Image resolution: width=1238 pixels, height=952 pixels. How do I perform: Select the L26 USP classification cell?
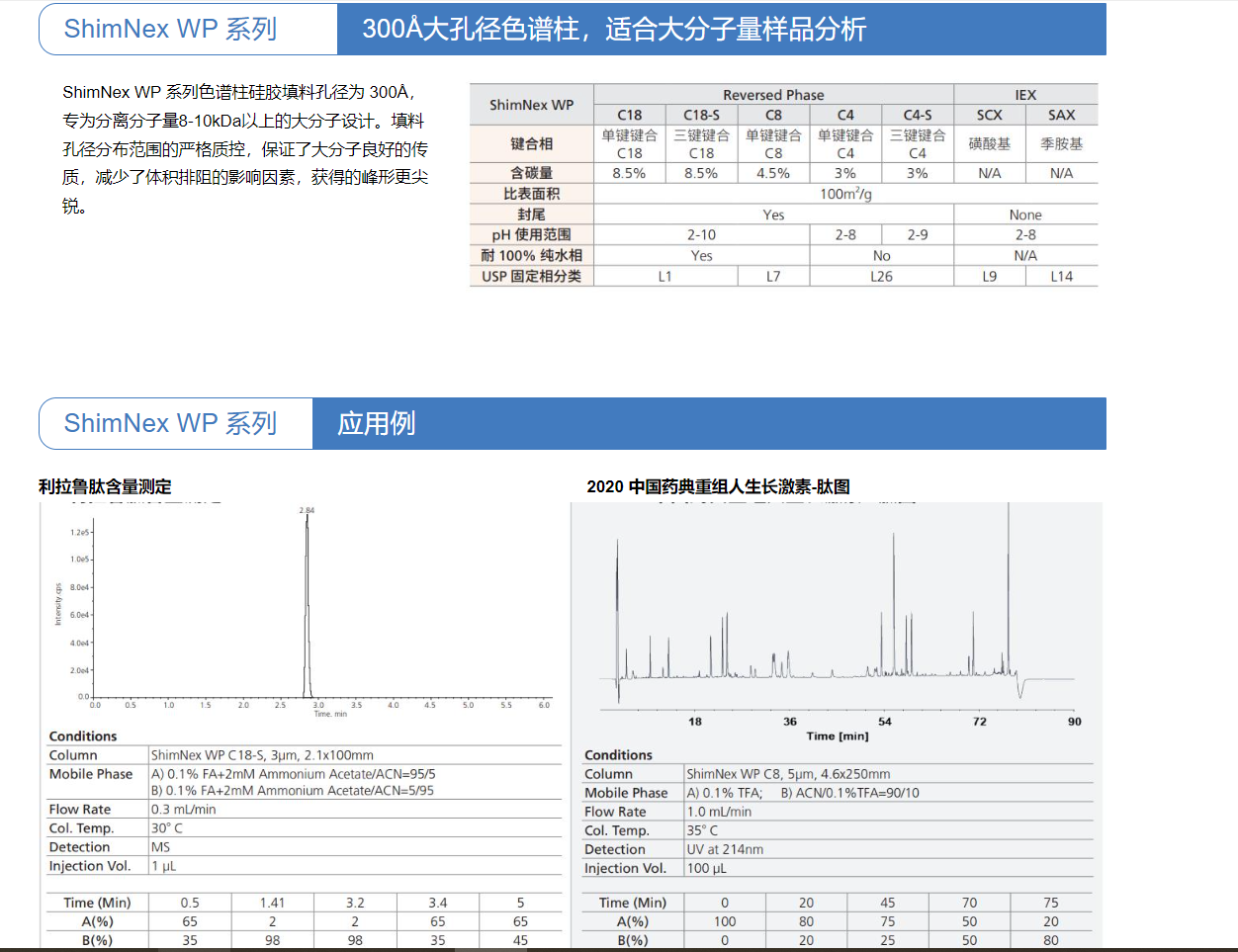coord(881,277)
